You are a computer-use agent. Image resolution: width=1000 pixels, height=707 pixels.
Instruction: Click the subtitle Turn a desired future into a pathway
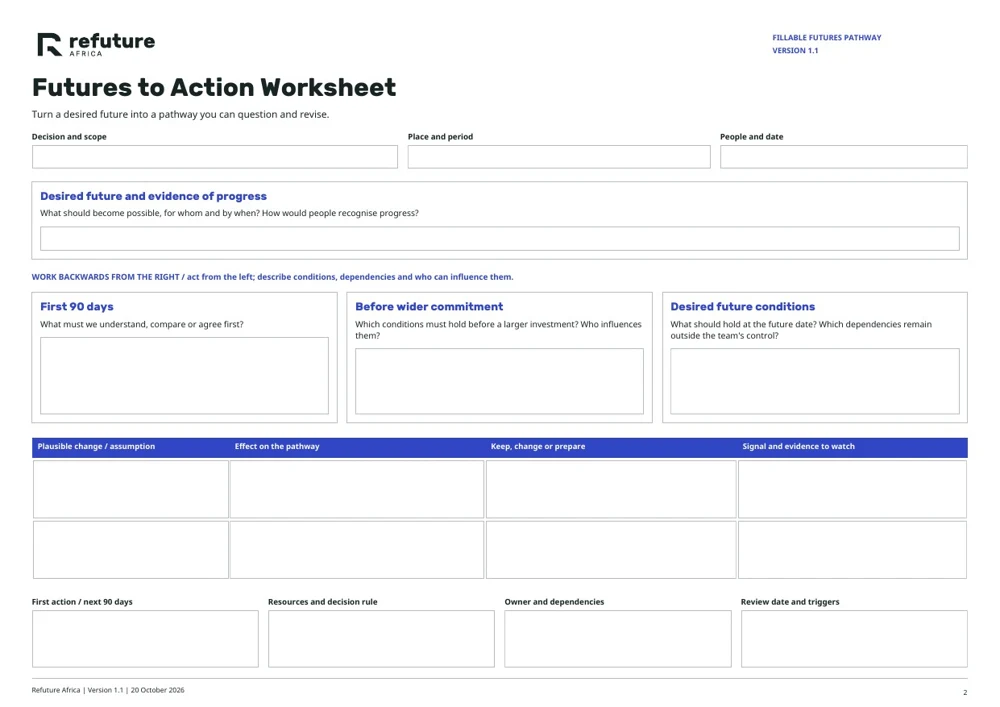point(180,114)
